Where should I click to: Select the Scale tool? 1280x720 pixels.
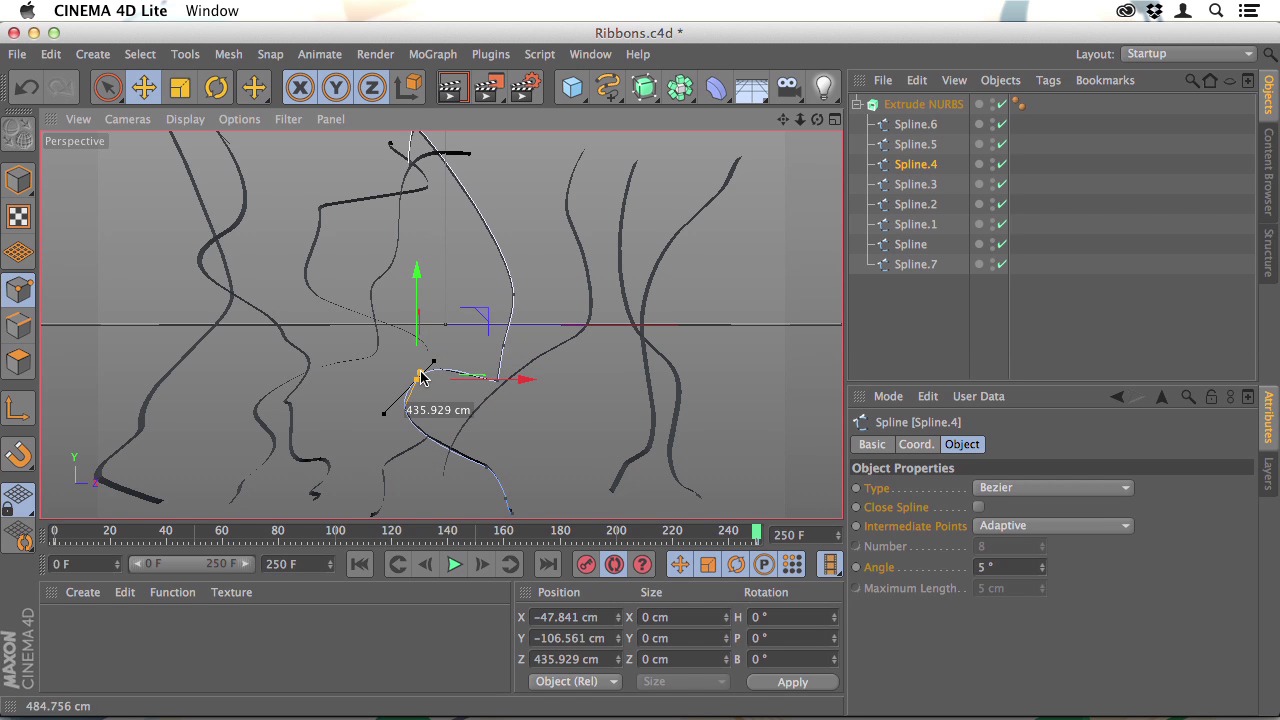(x=180, y=88)
